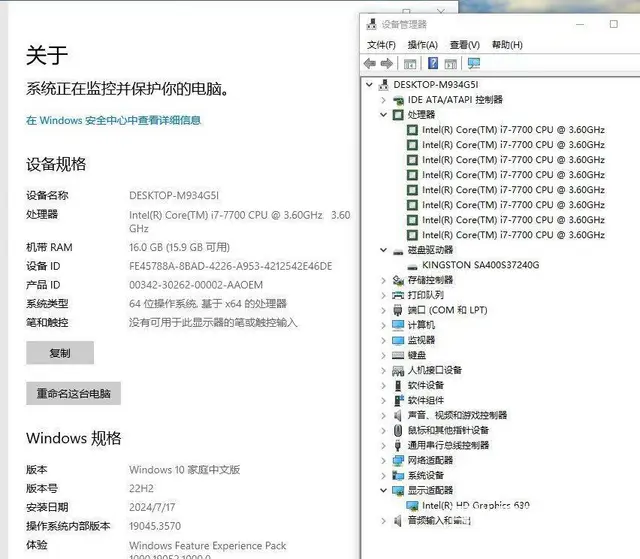Click the 计算机 category monitor icon
Image resolution: width=640 pixels, height=559 pixels.
[x=398, y=325]
